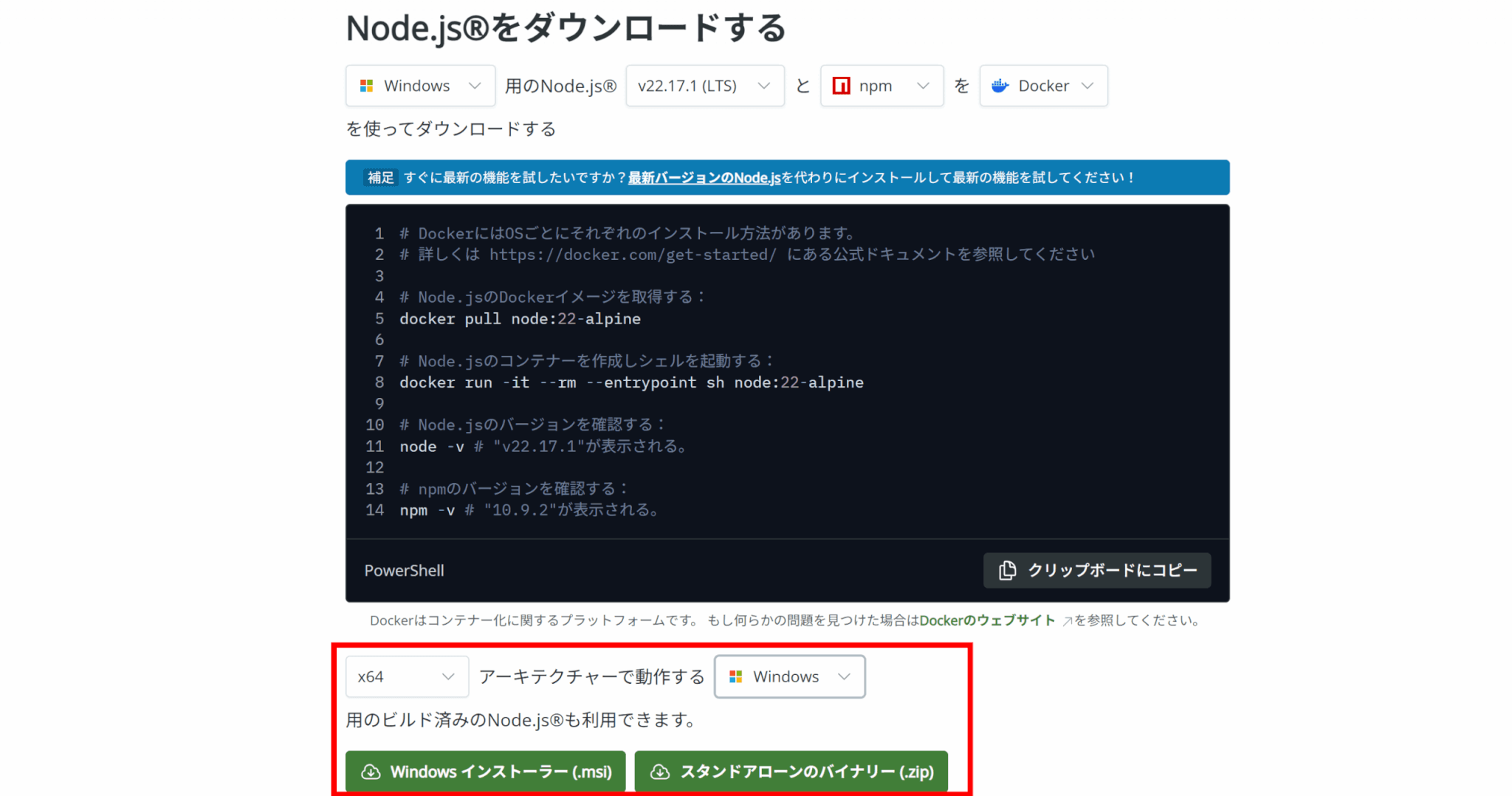Click the external link arrow after Dockerのウェブサイト
Image resolution: width=1512 pixels, height=796 pixels.
[x=1067, y=622]
